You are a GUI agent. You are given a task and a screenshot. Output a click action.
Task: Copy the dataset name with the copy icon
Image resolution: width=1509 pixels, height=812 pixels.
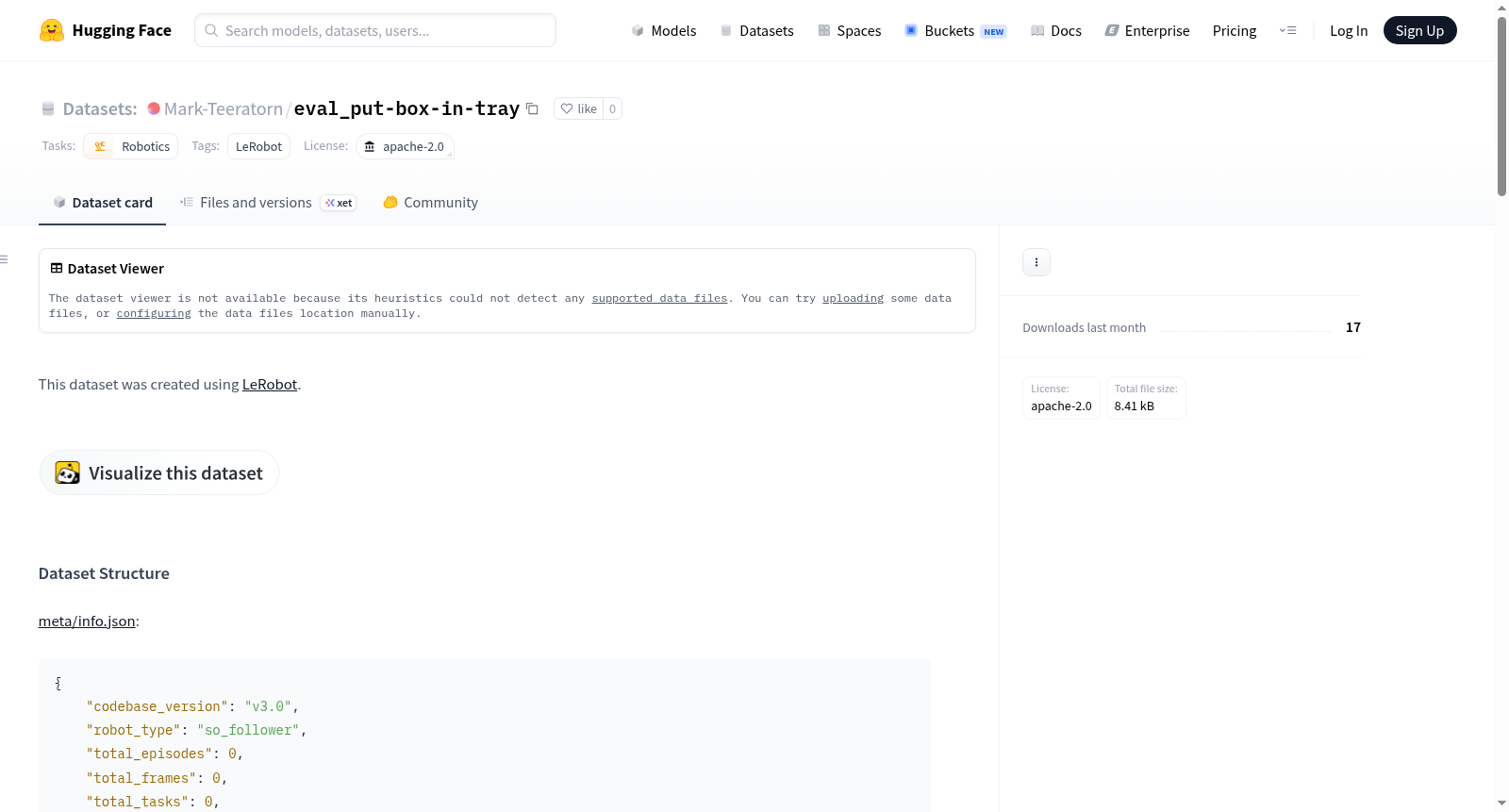pos(532,108)
